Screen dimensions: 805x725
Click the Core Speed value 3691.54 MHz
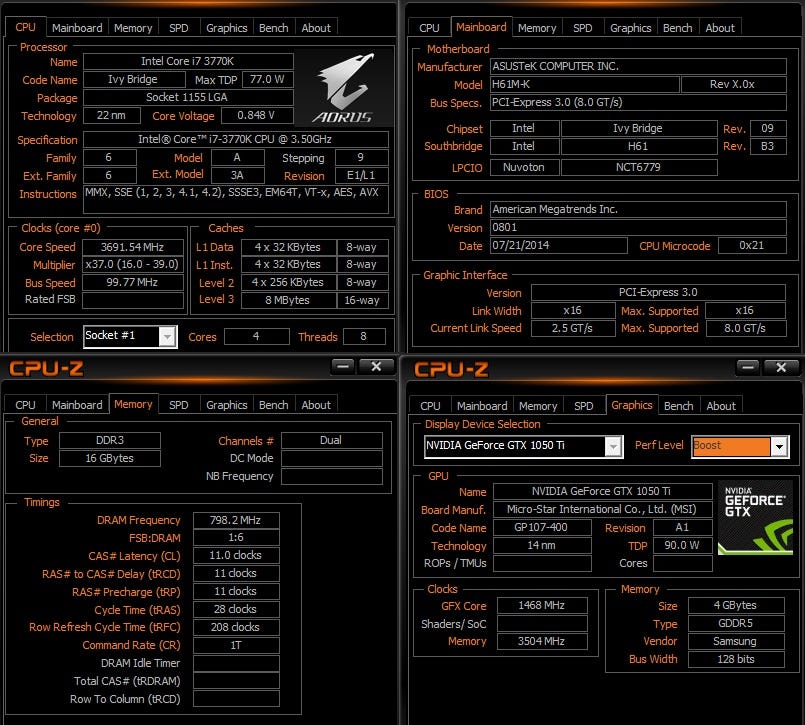point(132,247)
